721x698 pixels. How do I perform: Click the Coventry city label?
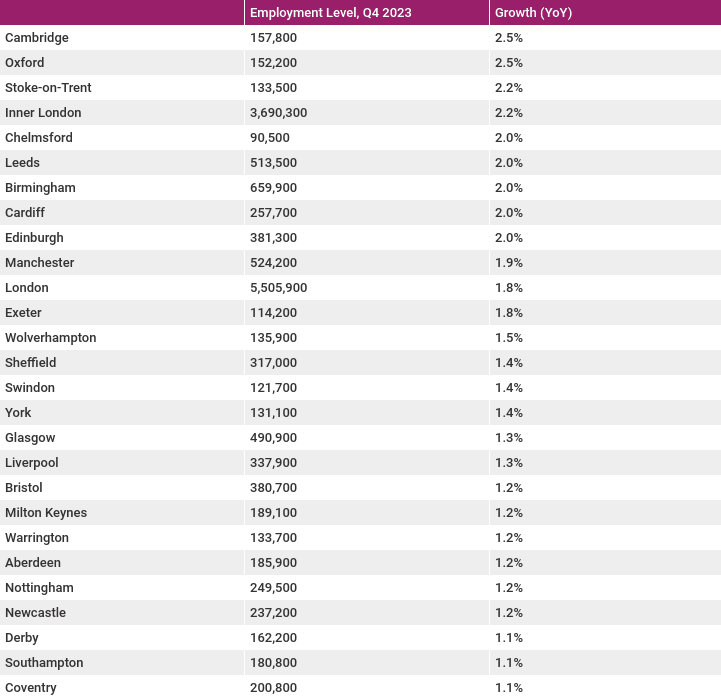[x=31, y=688]
